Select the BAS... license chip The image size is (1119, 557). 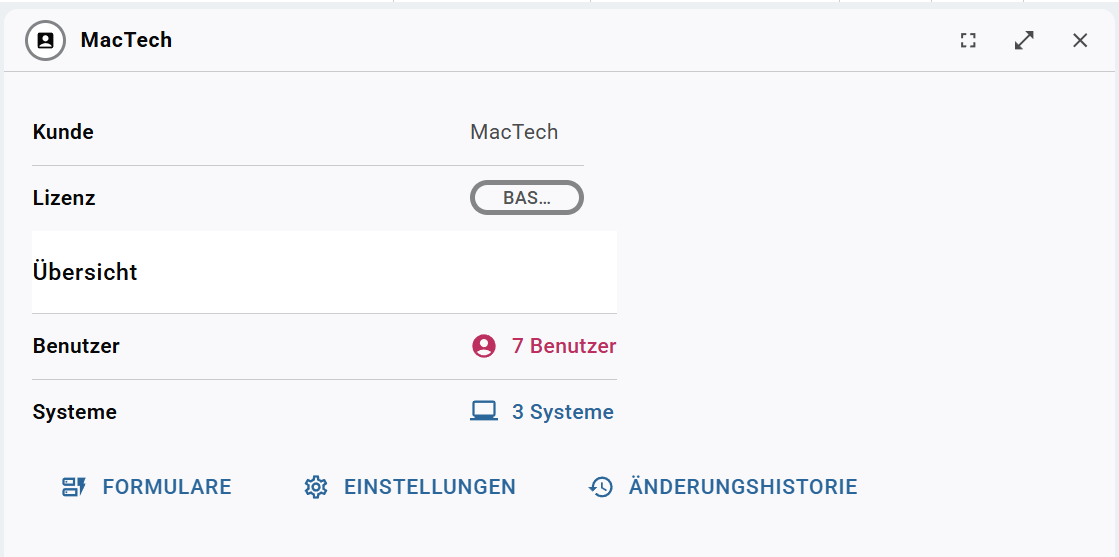tap(527, 198)
